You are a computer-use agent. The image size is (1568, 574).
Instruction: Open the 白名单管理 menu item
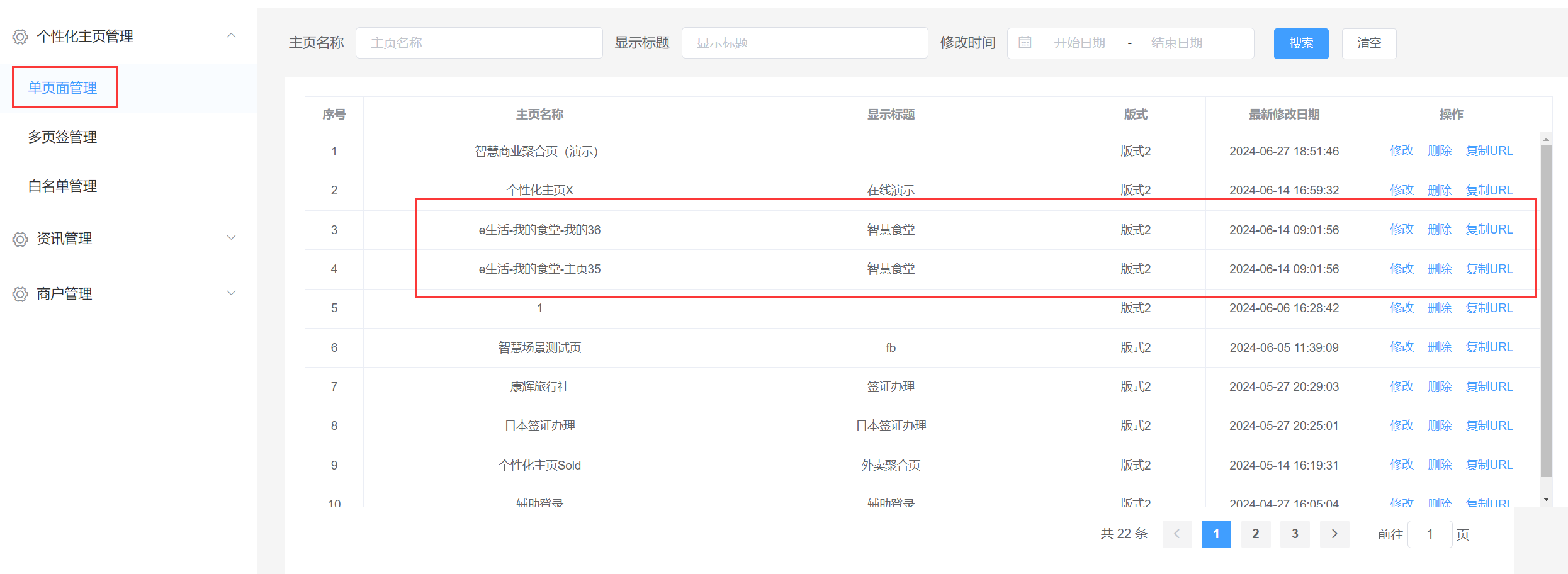tap(62, 186)
